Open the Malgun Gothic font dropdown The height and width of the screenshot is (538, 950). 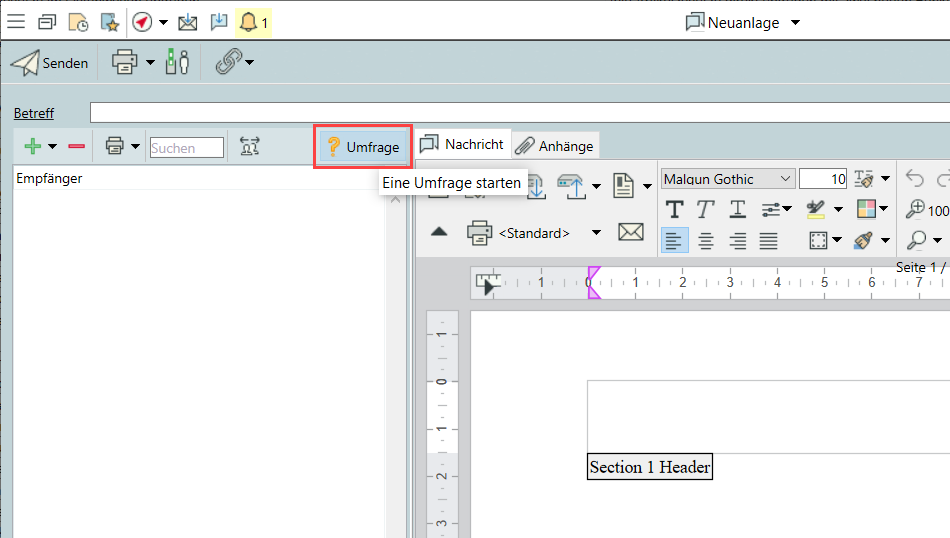pos(785,179)
